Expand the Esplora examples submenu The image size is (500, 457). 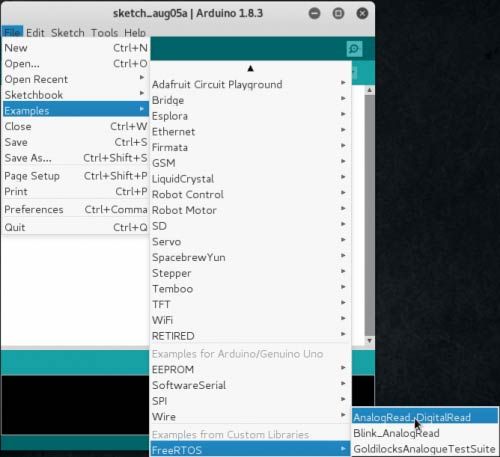[x=250, y=116]
